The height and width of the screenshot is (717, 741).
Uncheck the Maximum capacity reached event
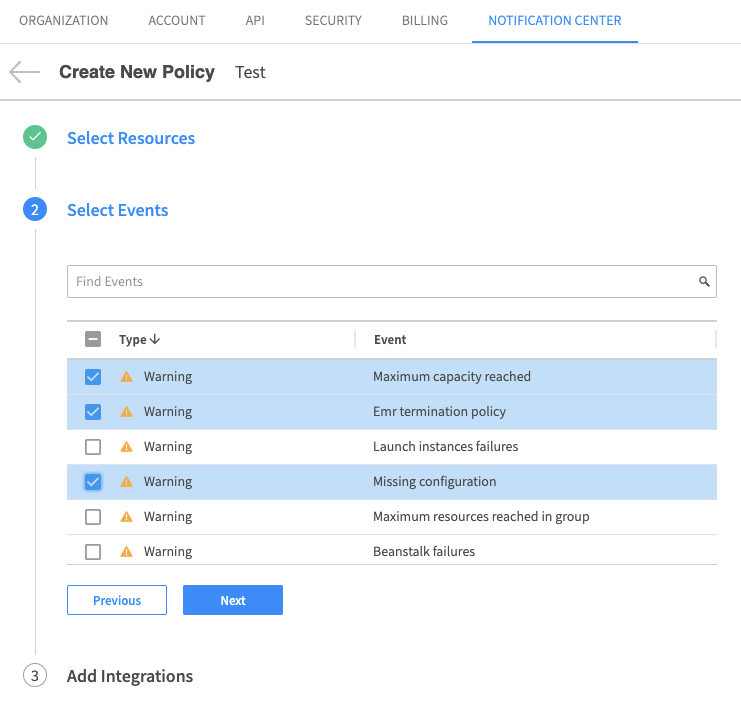[x=93, y=377]
